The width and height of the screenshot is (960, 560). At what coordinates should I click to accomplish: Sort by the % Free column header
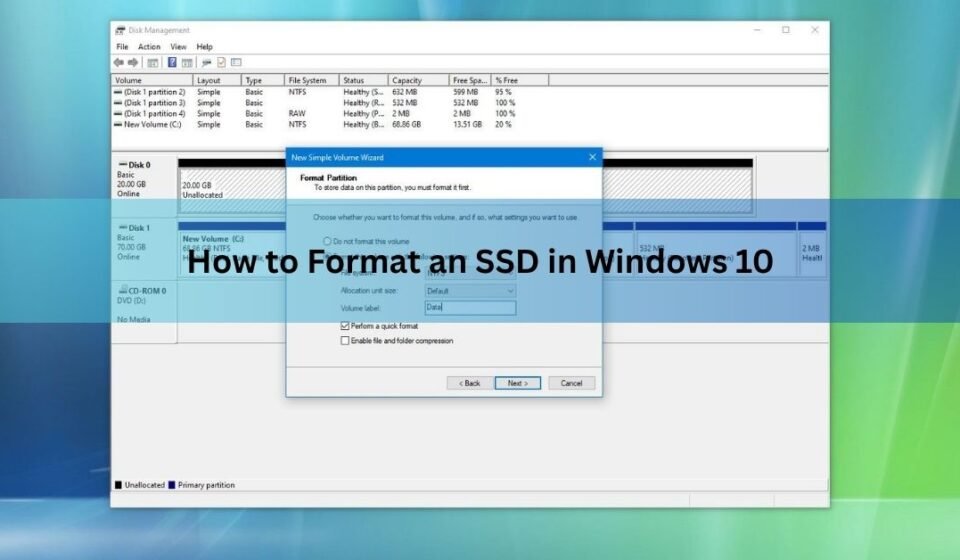coord(520,80)
